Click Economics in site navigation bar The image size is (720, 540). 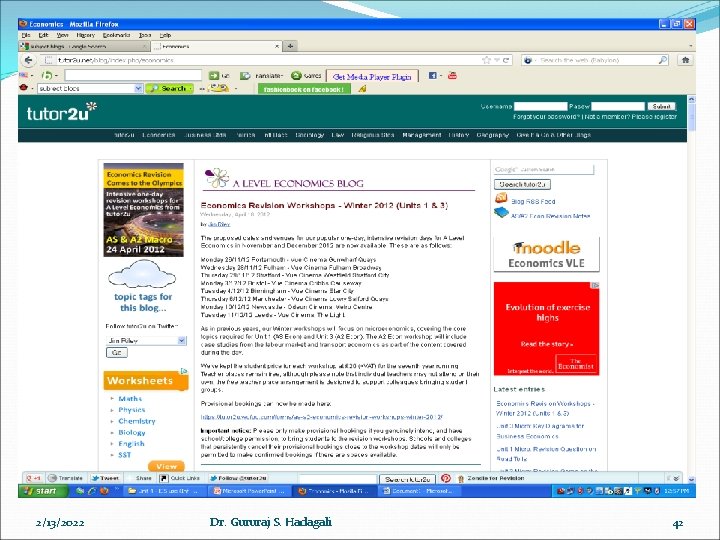[x=158, y=135]
